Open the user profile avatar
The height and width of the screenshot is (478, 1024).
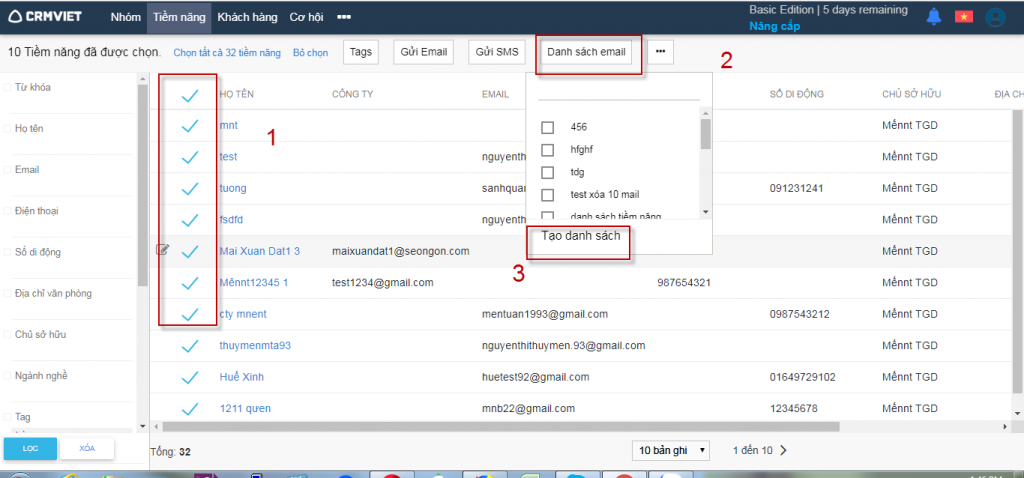click(994, 17)
